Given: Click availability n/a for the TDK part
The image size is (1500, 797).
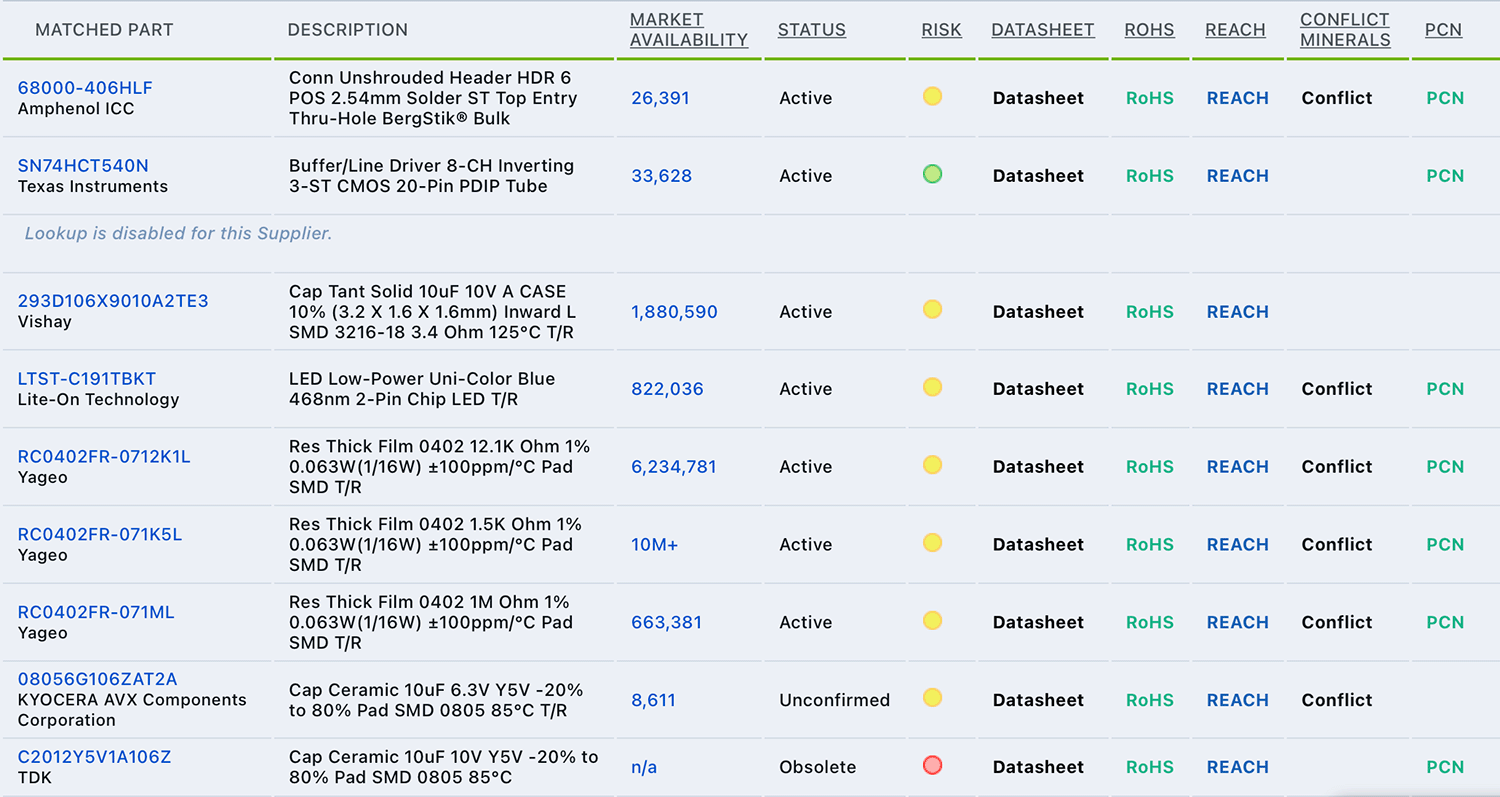Looking at the screenshot, I should [644, 767].
